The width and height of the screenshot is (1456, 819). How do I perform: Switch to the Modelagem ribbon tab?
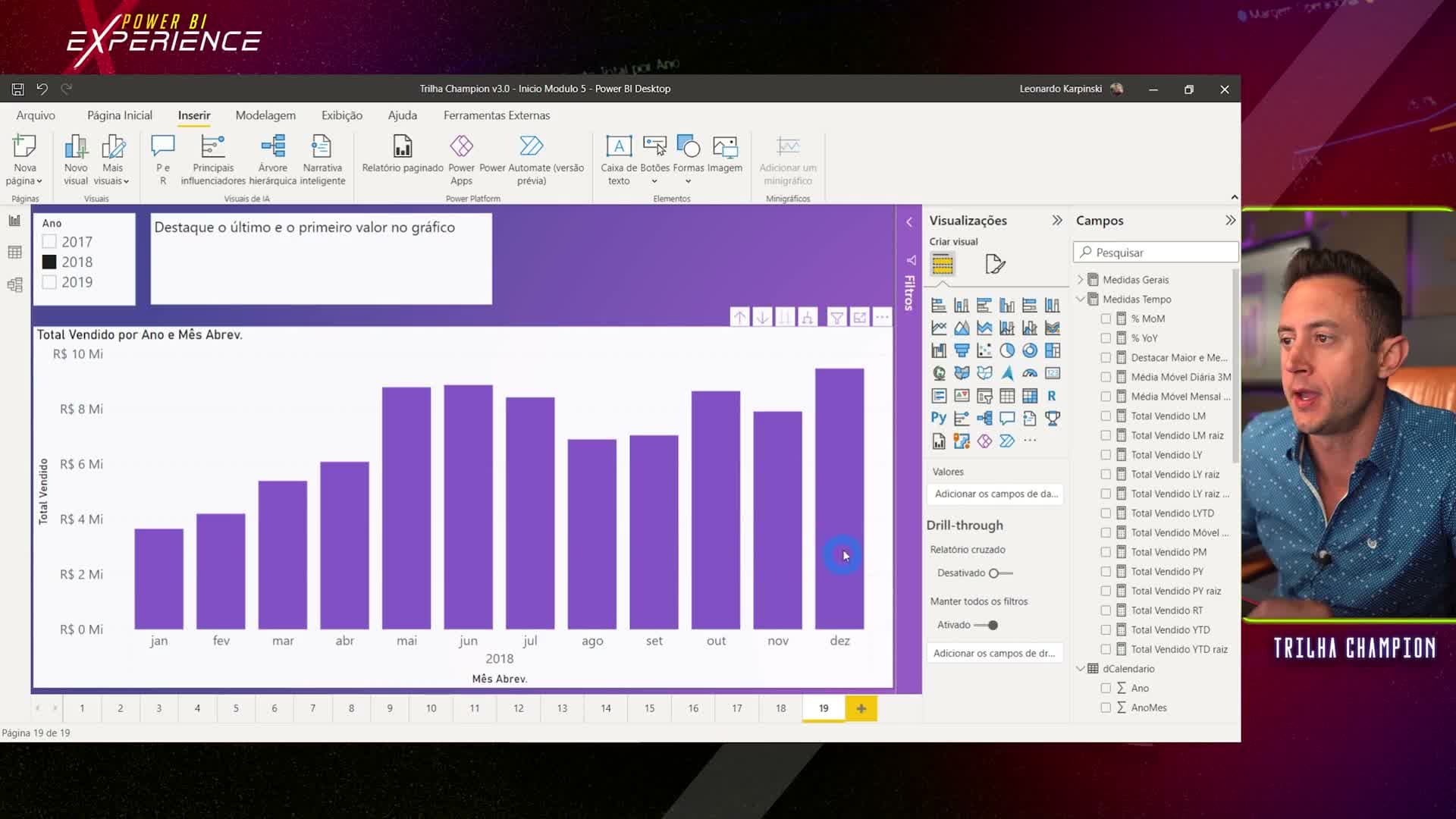pyautogui.click(x=265, y=115)
